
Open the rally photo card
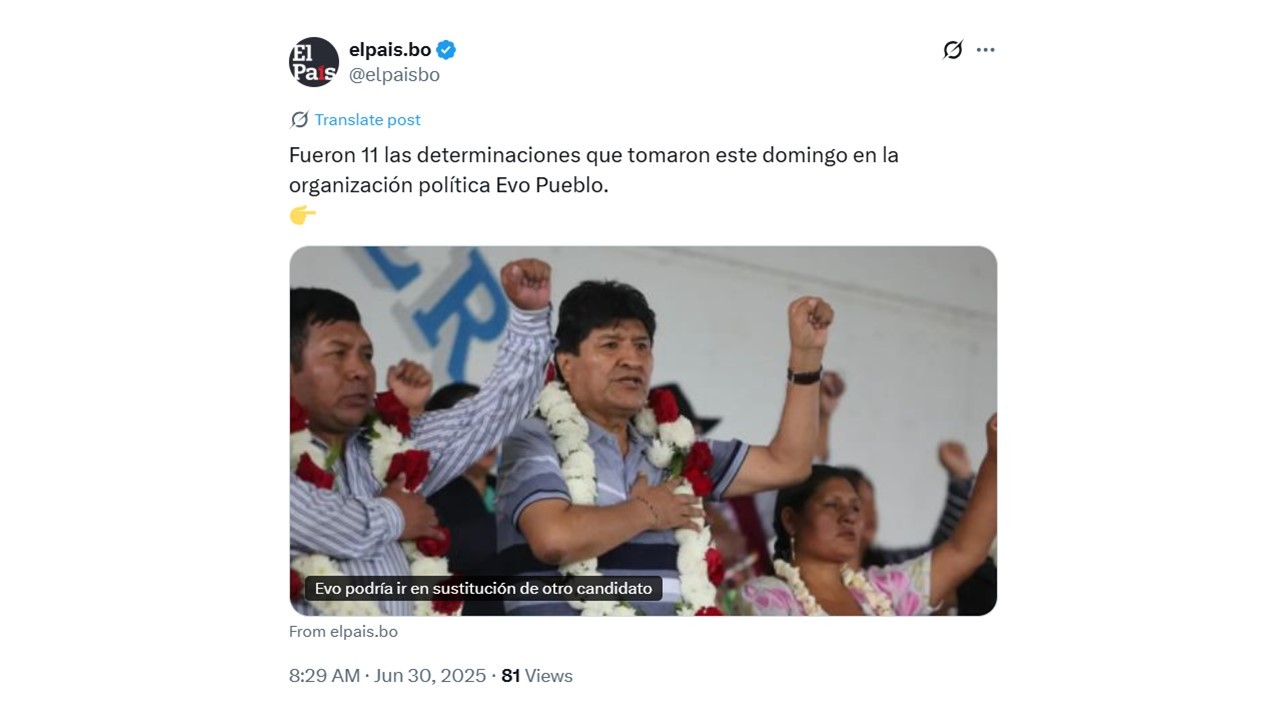643,431
